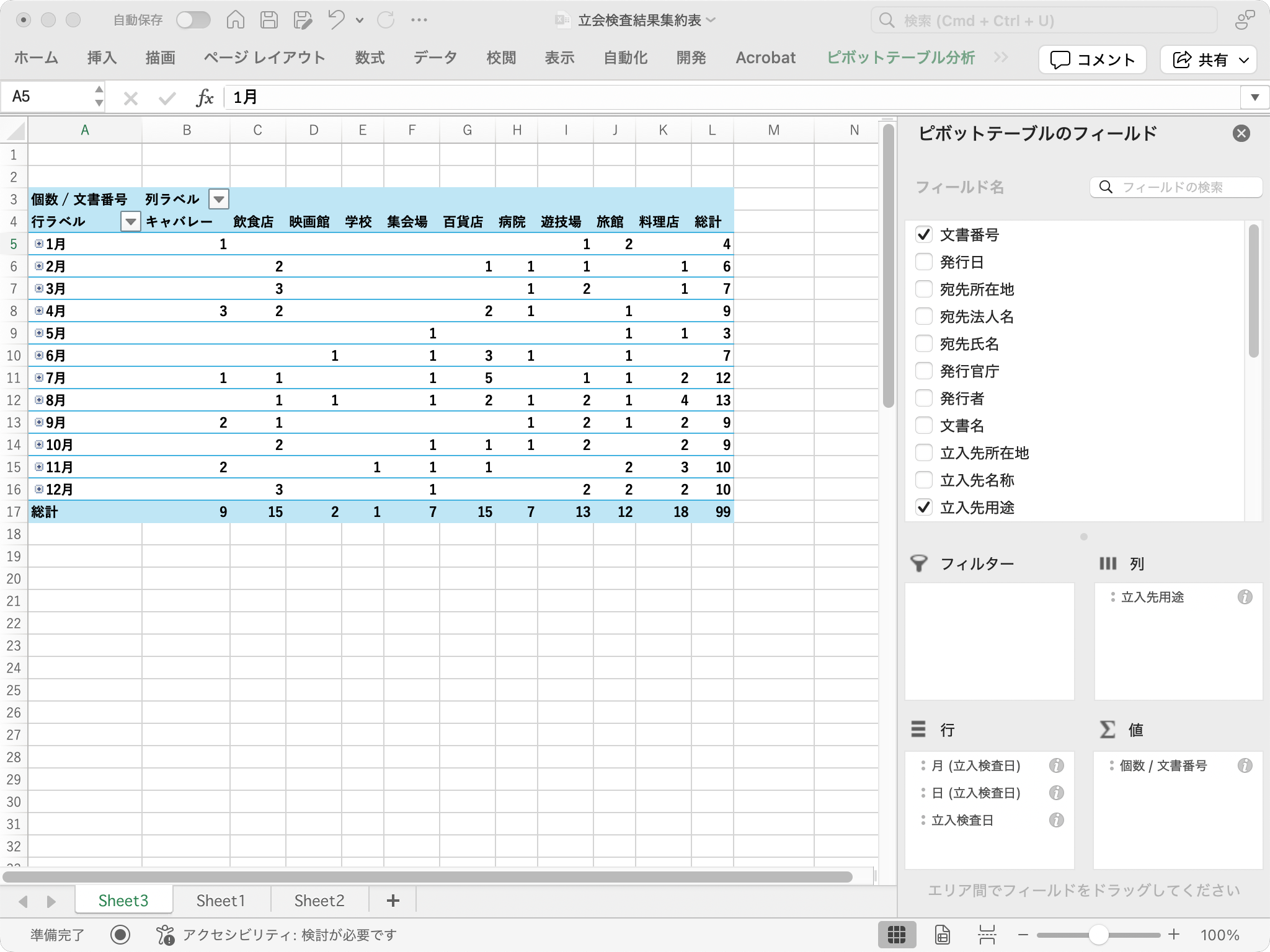
Task: Uncheck the 文書番号 field checkbox
Action: pos(924,235)
